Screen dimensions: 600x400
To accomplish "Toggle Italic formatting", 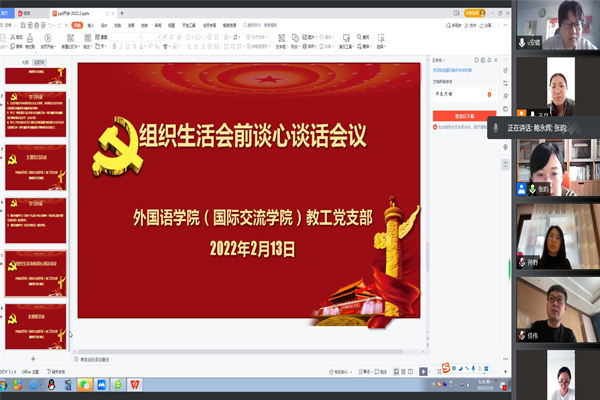I will [x=121, y=46].
